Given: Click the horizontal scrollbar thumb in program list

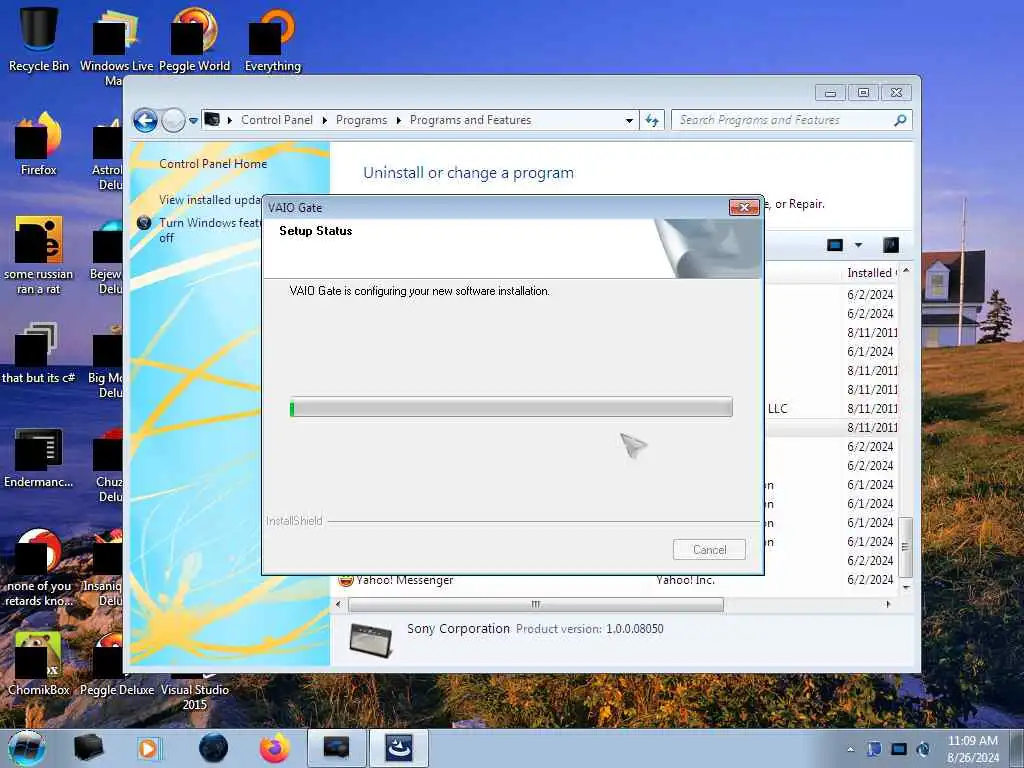Looking at the screenshot, I should click(x=536, y=605).
